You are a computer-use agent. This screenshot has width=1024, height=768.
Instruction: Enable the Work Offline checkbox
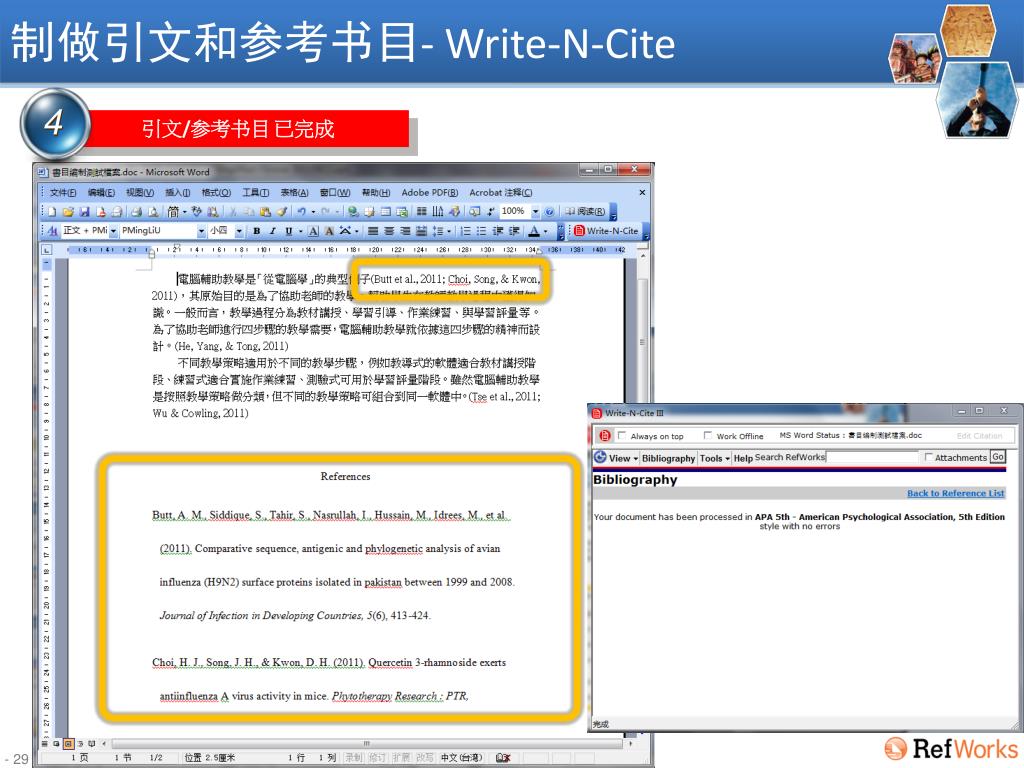tap(708, 436)
